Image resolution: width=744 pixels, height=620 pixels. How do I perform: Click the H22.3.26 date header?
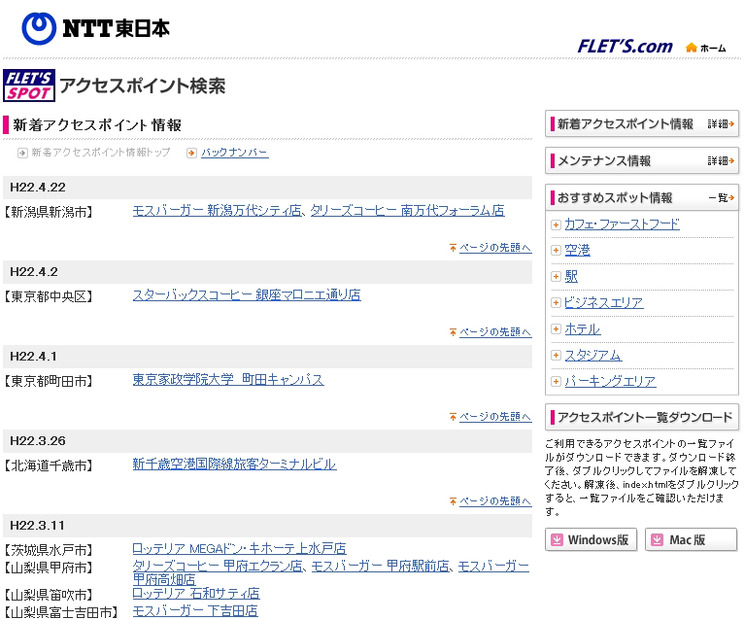coord(267,441)
